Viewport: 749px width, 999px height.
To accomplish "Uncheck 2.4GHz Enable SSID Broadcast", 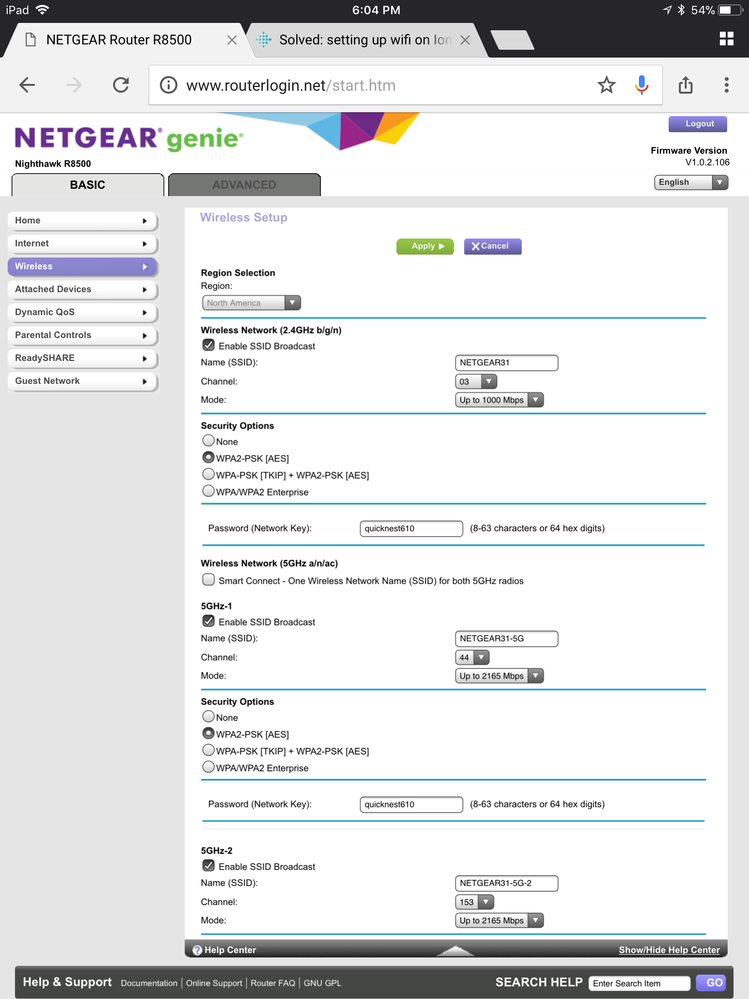I will [x=208, y=346].
